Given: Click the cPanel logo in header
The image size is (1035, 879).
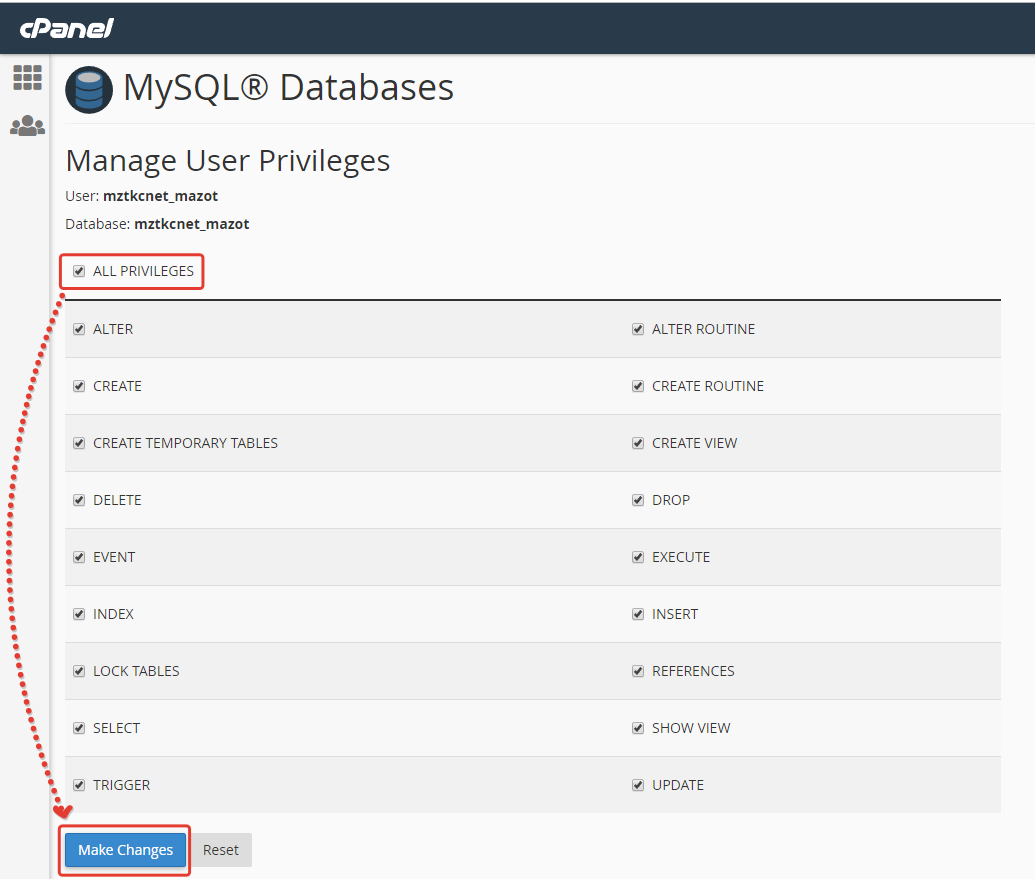Looking at the screenshot, I should (x=66, y=28).
